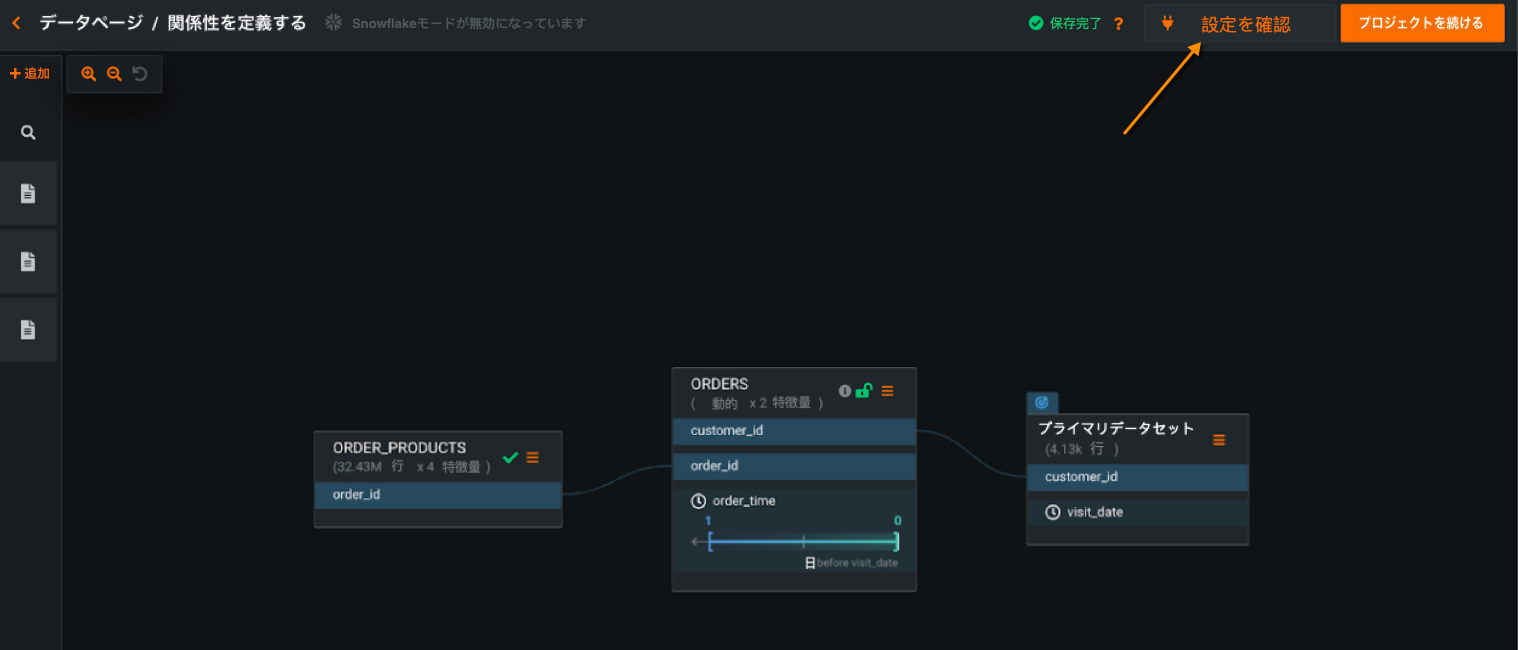Reset the canvas zoom with the undo icon
Screen dimensions: 1518x650
(140, 74)
